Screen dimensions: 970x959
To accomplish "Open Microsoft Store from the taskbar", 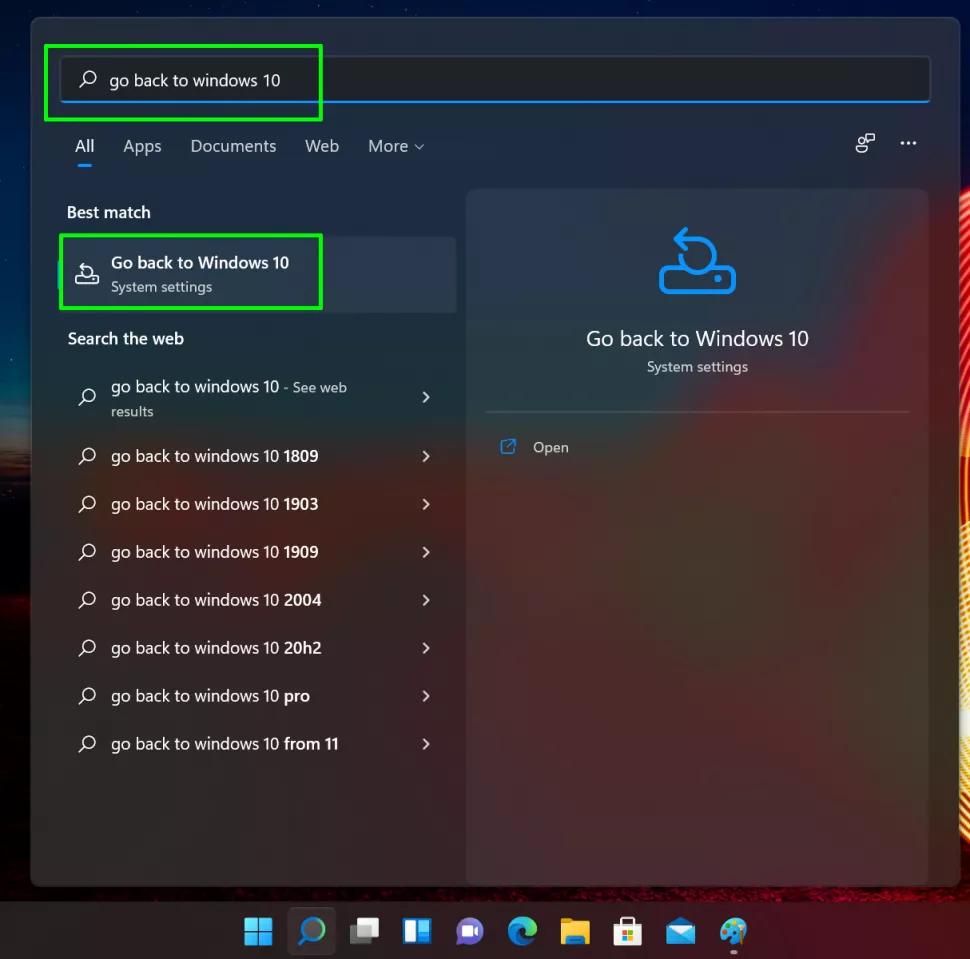I will tap(627, 930).
